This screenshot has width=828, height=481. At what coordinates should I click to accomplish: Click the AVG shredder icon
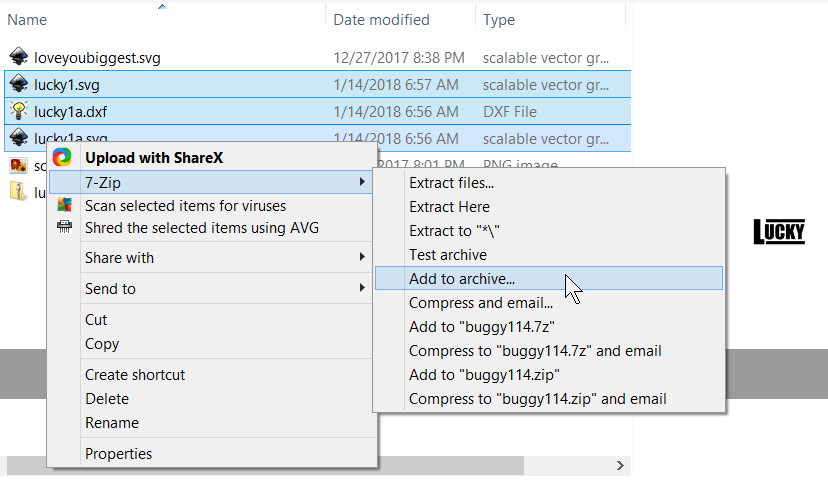[x=64, y=227]
